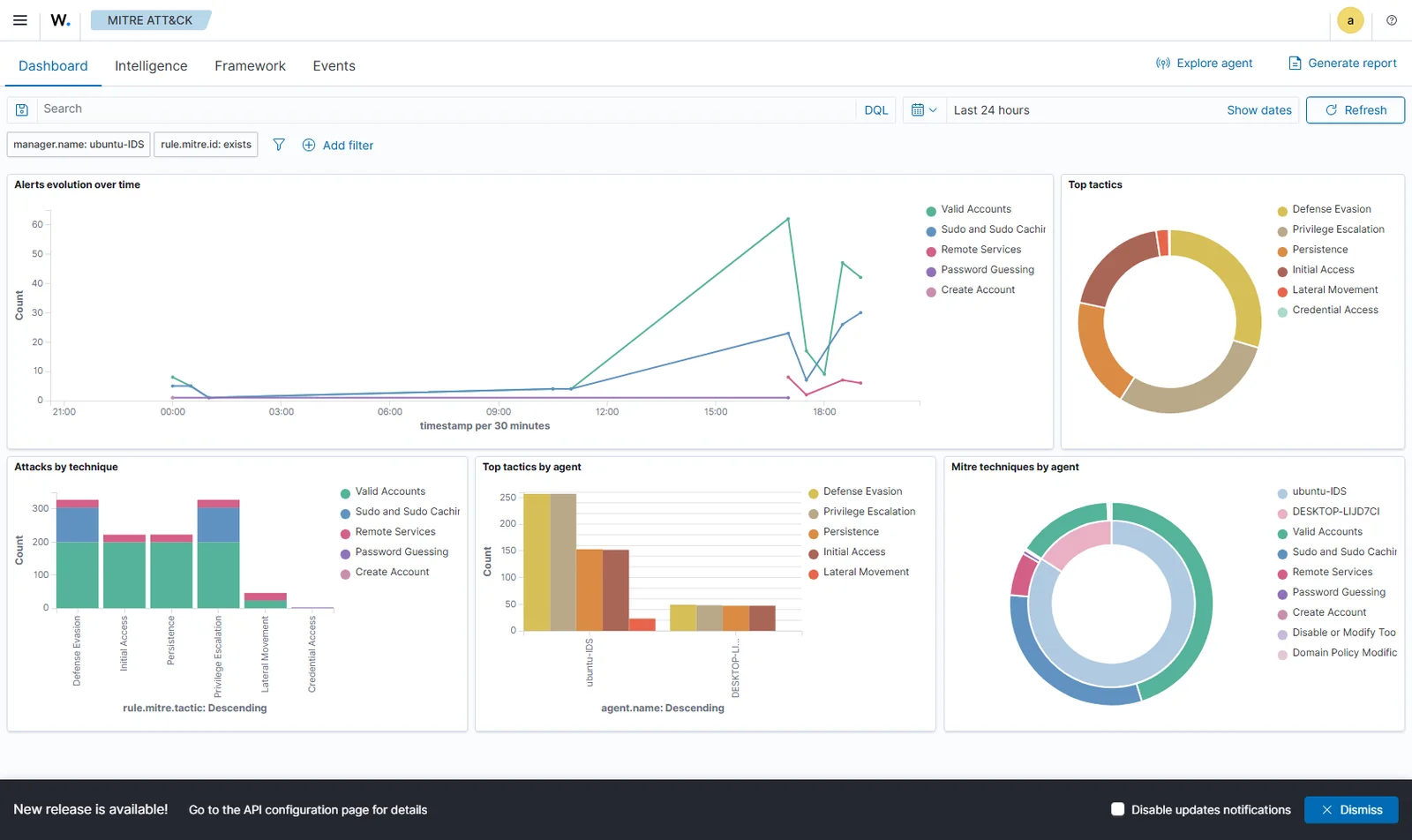Focus the Search query field
This screenshot has height=840, width=1412.
446,109
